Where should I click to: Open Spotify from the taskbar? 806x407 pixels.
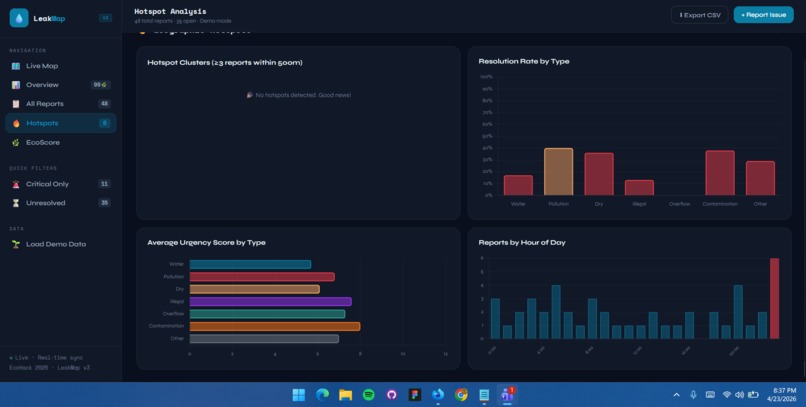[369, 395]
